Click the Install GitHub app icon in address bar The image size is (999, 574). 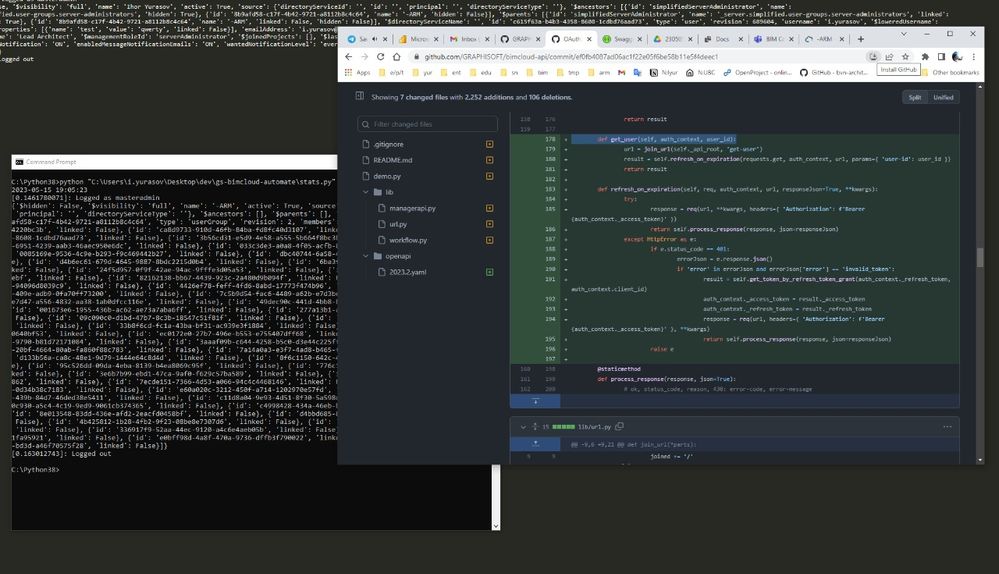pyautogui.click(x=873, y=57)
